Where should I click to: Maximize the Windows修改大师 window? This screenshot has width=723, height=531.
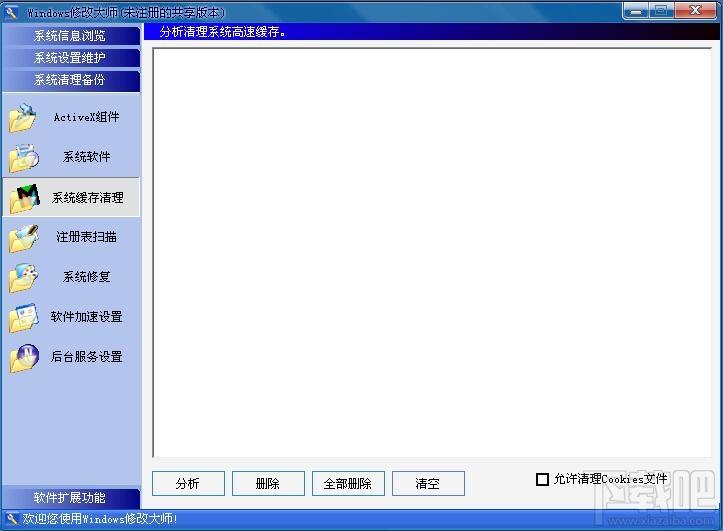661,11
